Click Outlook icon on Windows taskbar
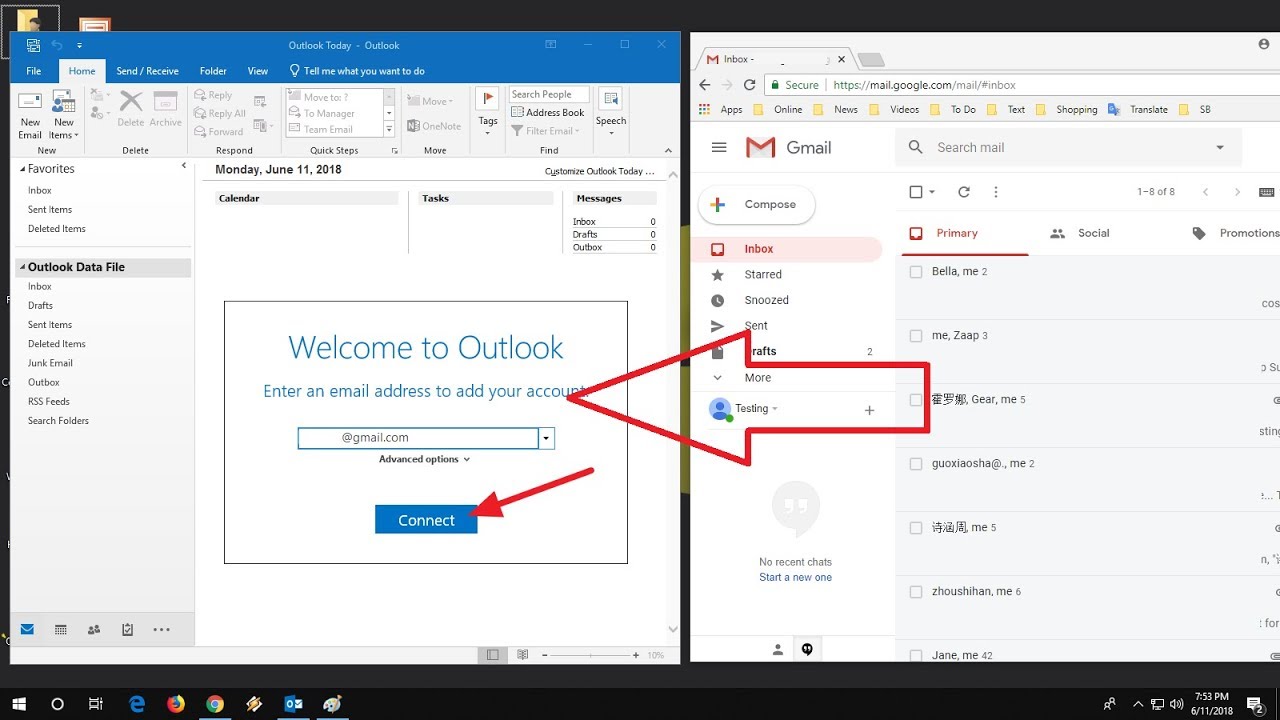Viewport: 1280px width, 720px height. pyautogui.click(x=294, y=704)
